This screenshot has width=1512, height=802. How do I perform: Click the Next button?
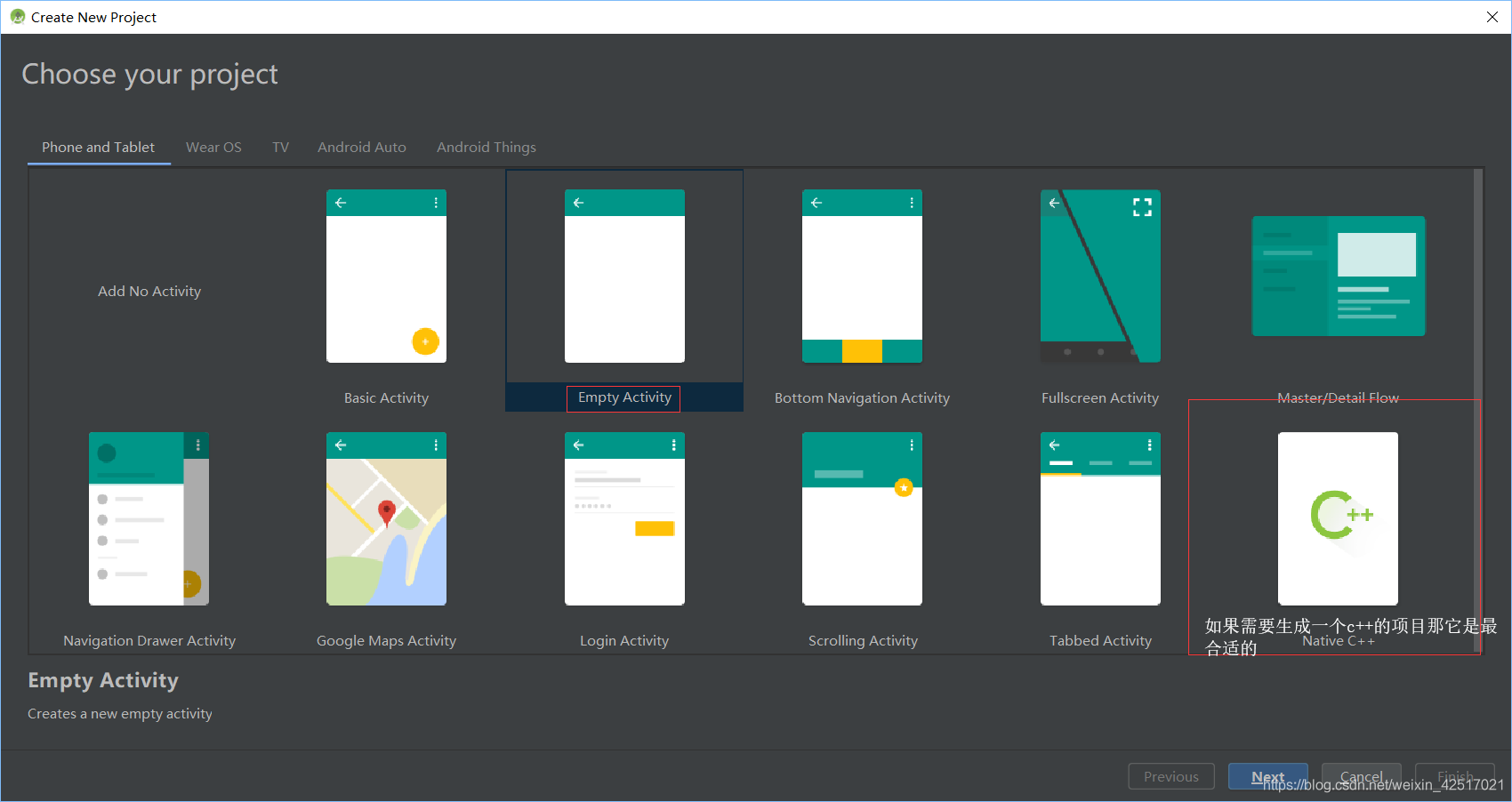click(x=1267, y=776)
